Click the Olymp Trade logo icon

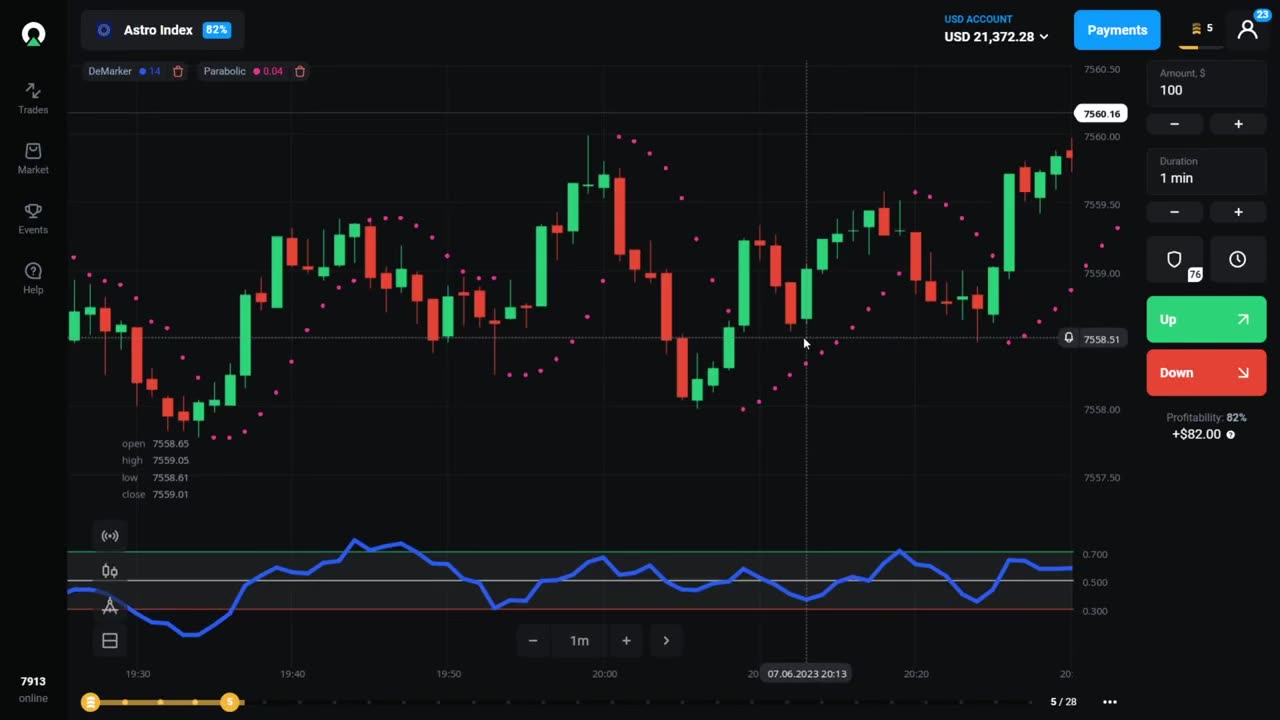[33, 34]
